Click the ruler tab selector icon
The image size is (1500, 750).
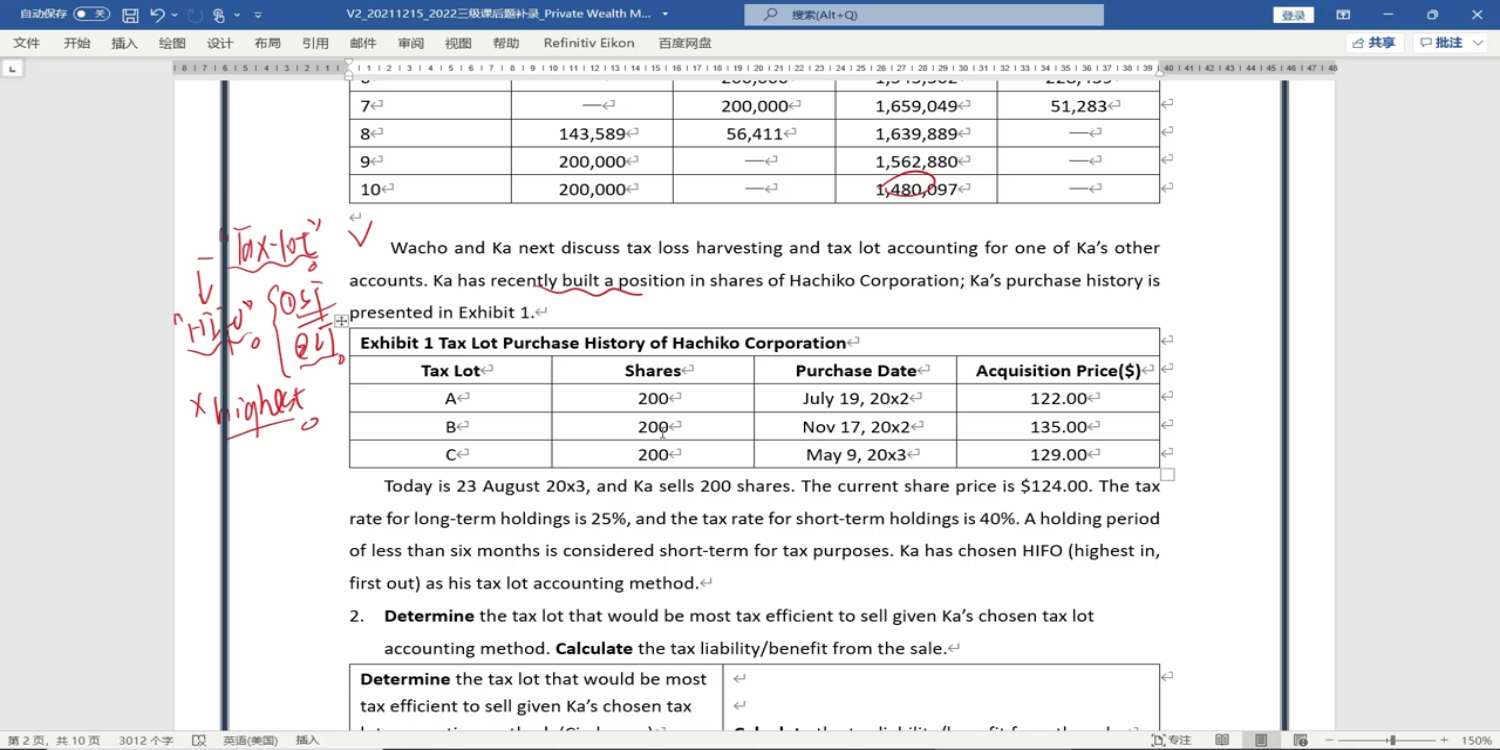[x=12, y=68]
